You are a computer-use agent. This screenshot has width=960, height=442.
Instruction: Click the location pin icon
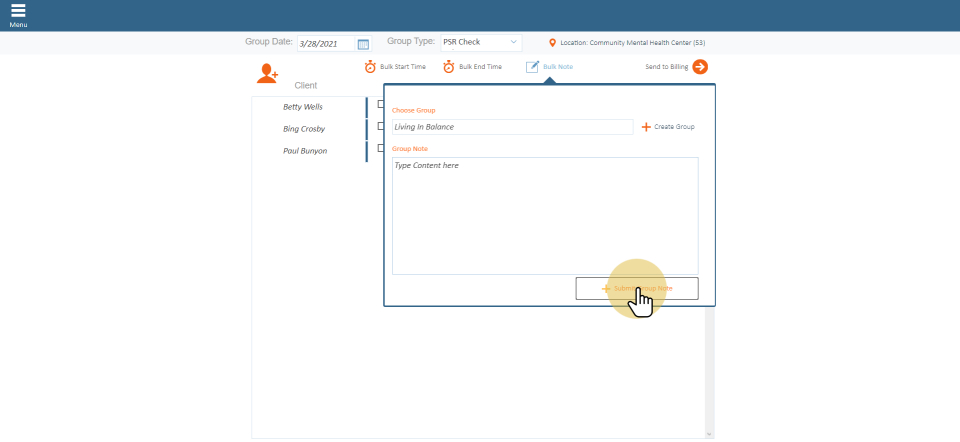click(552, 43)
